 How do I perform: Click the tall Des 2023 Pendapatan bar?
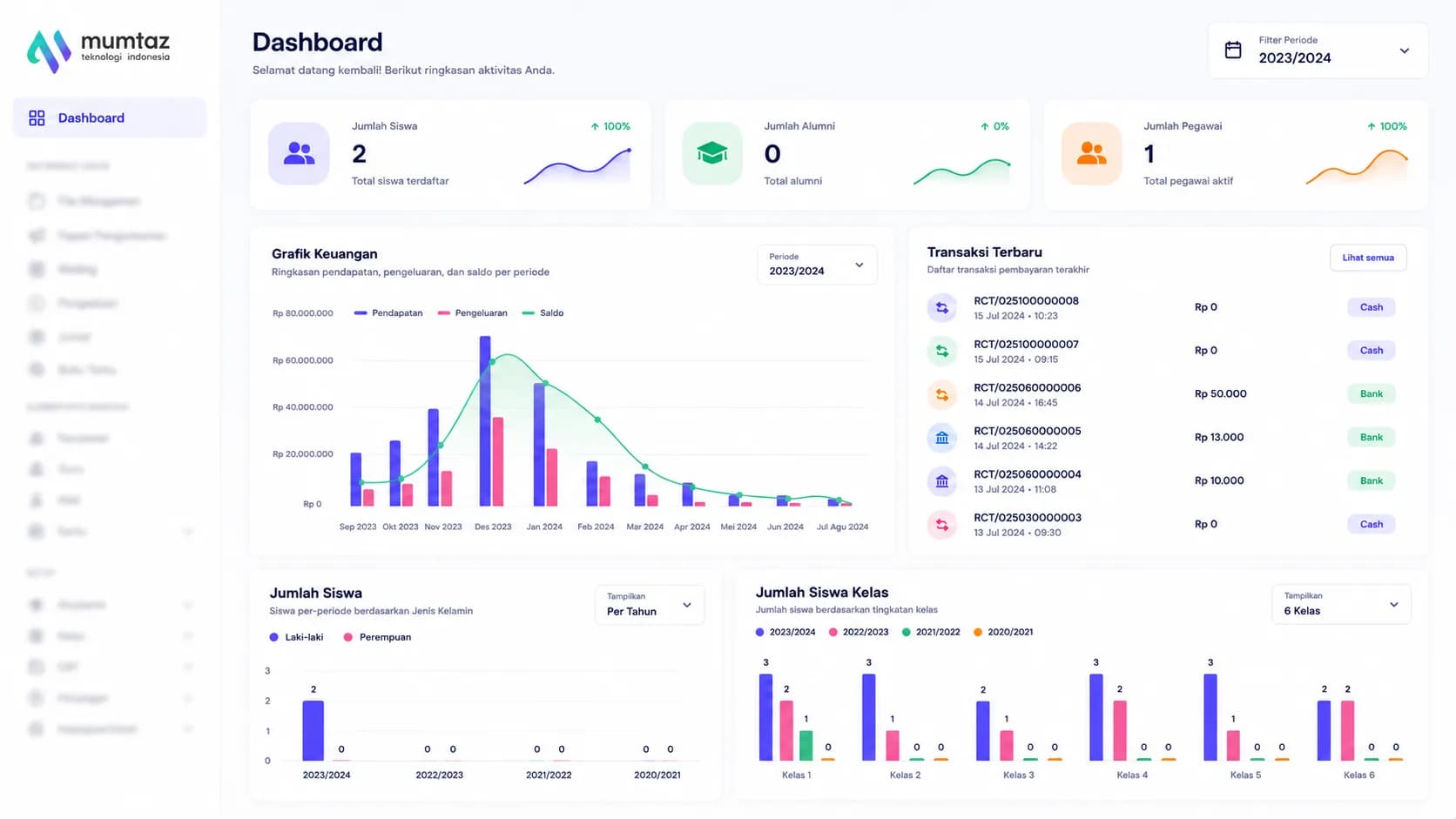pos(485,421)
